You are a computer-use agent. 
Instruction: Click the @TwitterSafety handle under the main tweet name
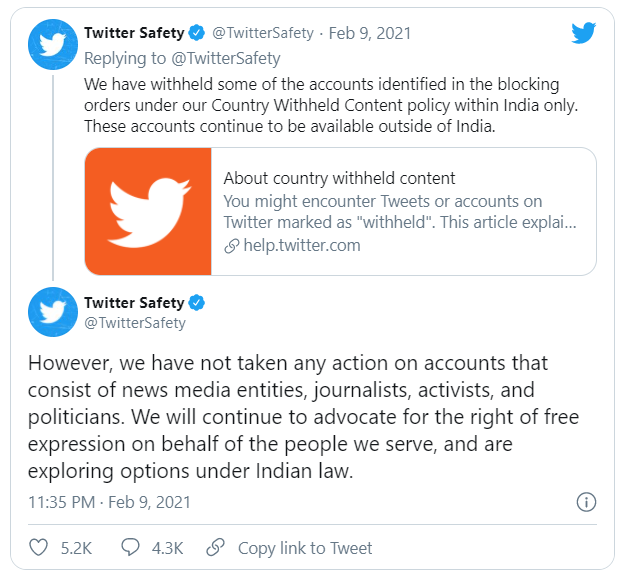(135, 323)
